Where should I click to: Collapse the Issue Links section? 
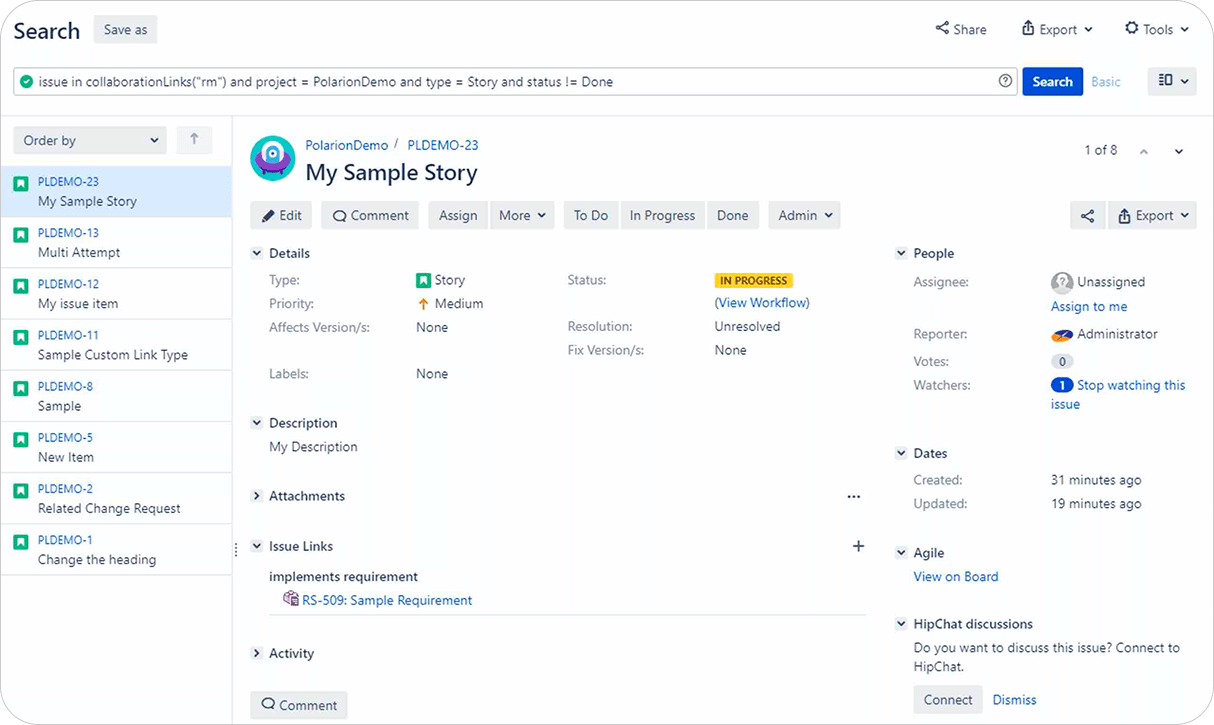coord(257,547)
